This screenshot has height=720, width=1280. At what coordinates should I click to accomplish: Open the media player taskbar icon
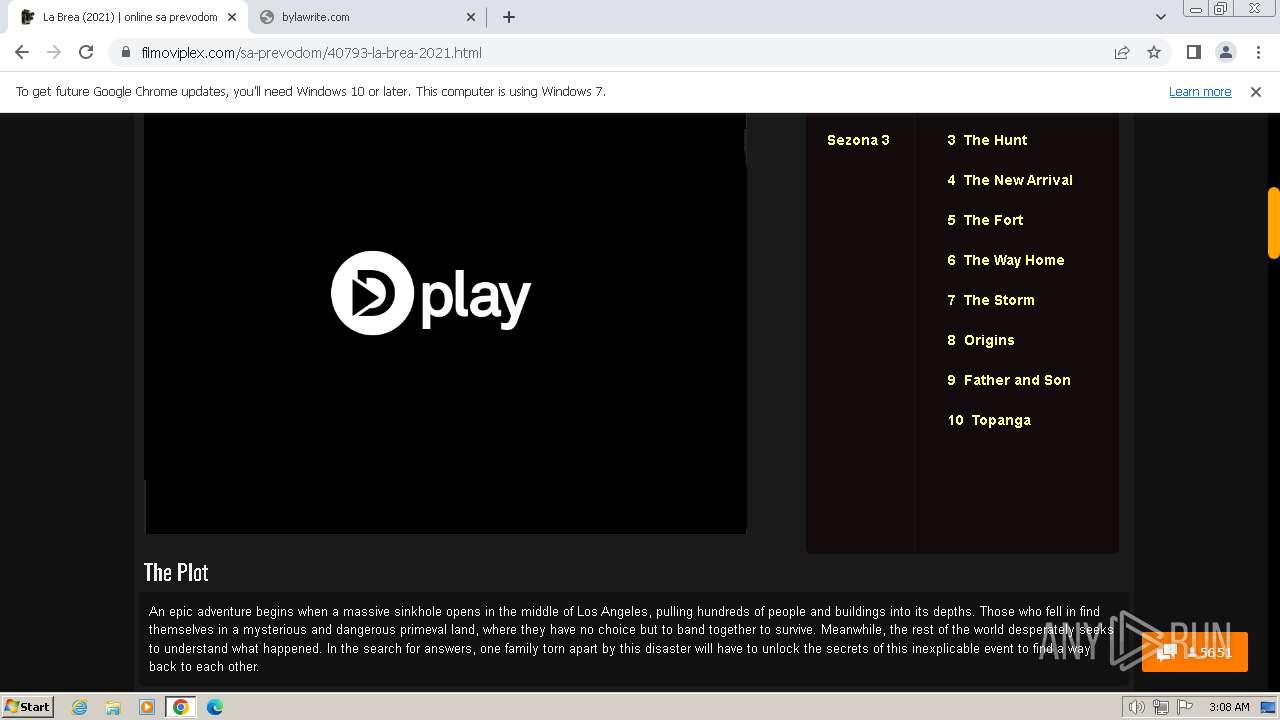[147, 707]
